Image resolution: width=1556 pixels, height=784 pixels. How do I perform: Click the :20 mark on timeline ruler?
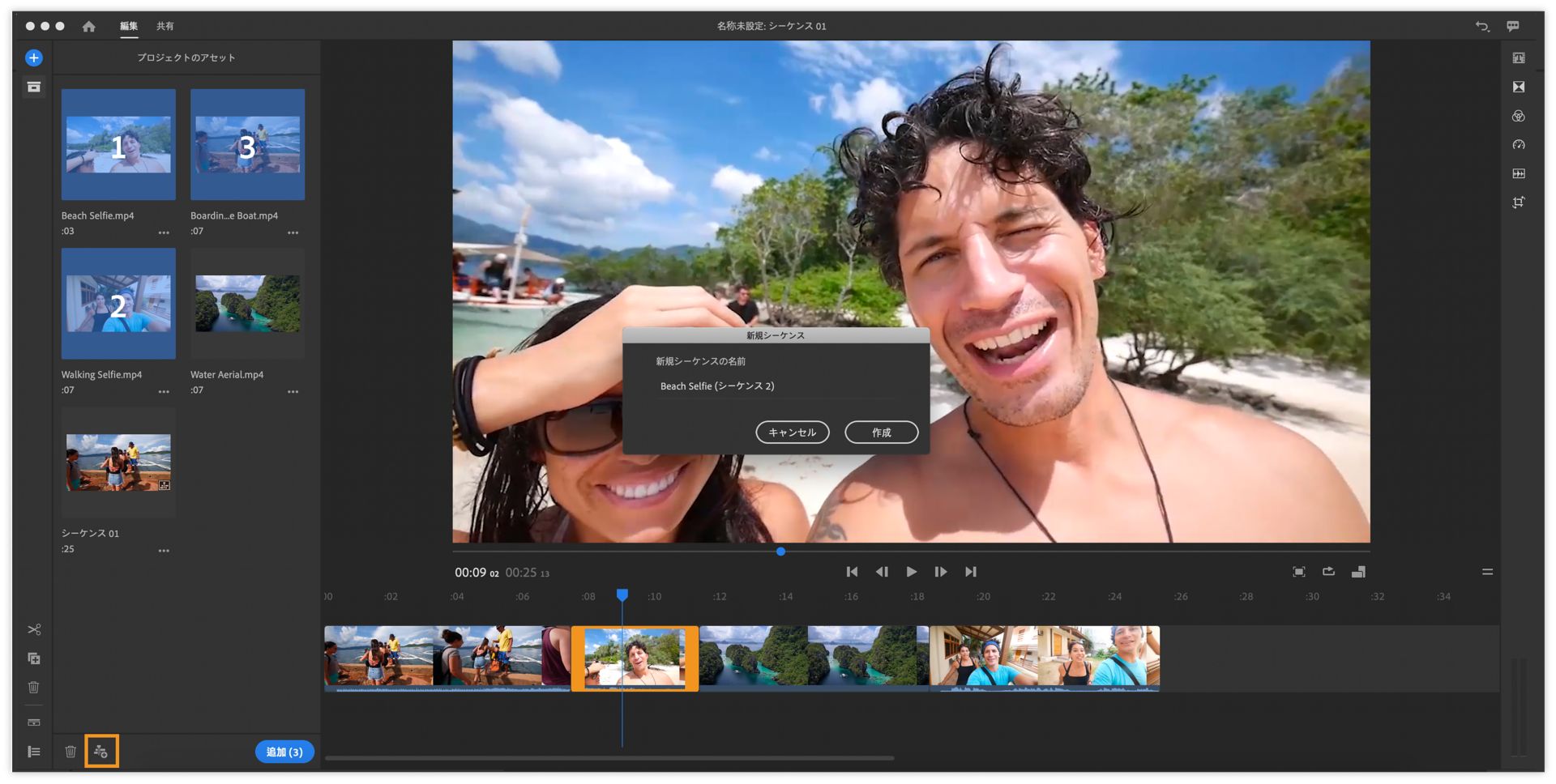983,597
